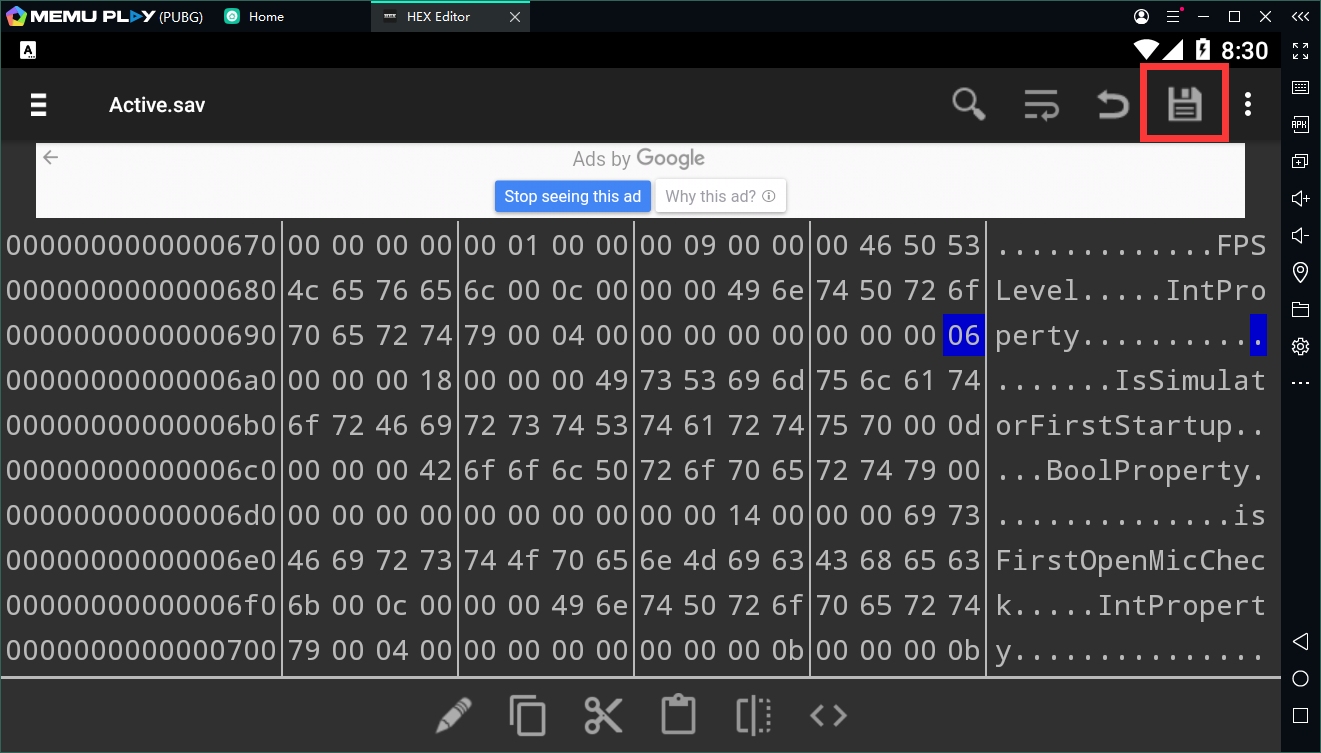Click the select-range icon in bottom toolbar

click(x=753, y=715)
